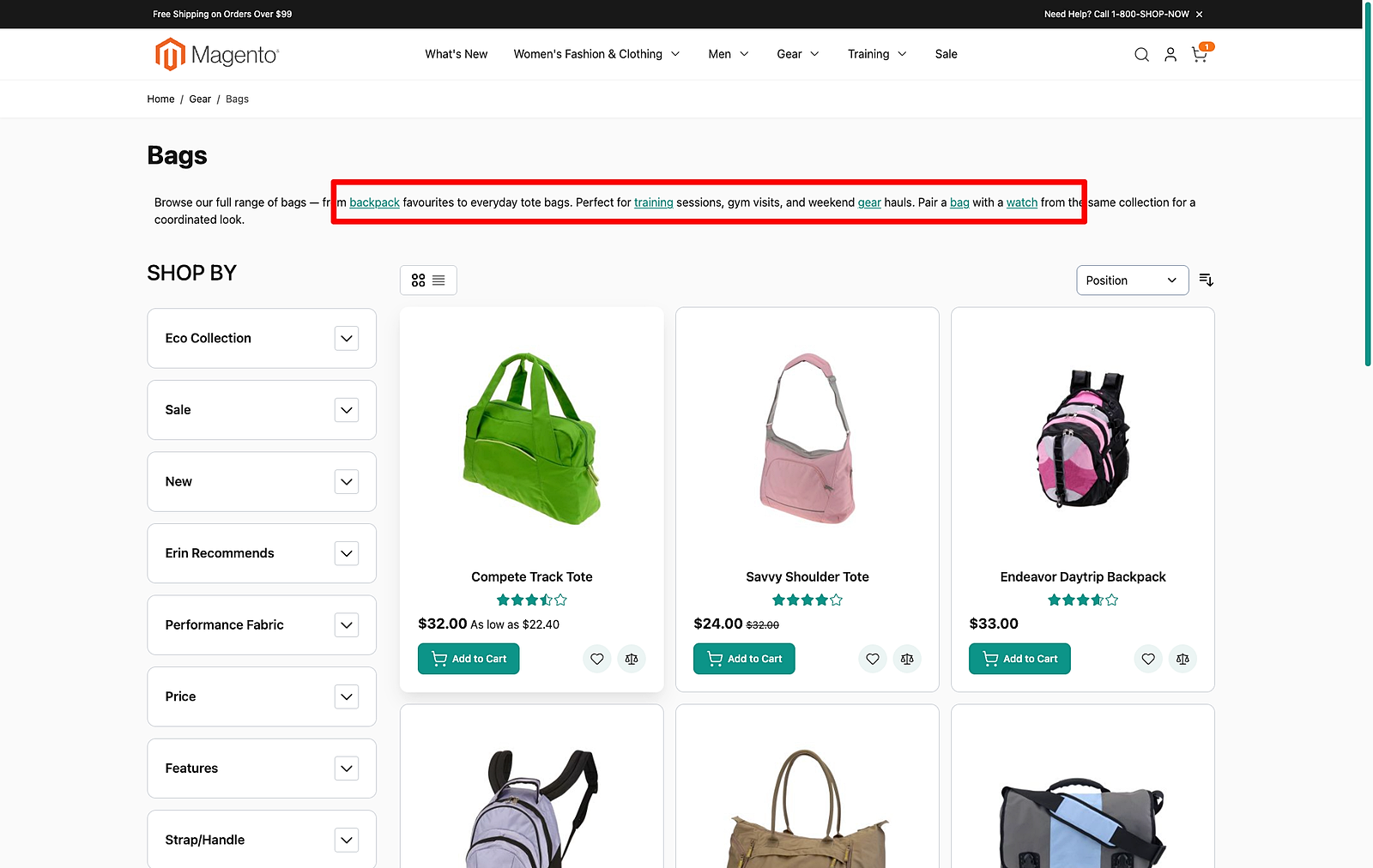Open the shopping cart icon
The height and width of the screenshot is (868, 1373).
tap(1199, 54)
